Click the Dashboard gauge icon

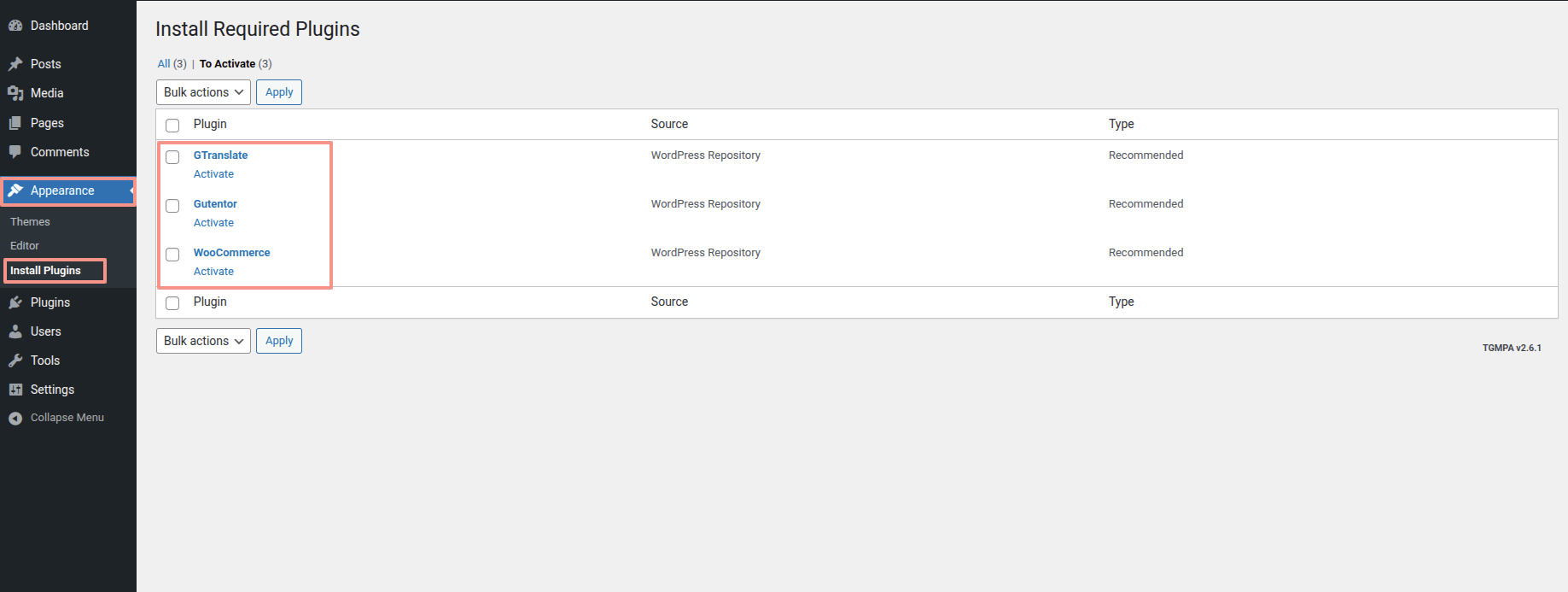15,26
